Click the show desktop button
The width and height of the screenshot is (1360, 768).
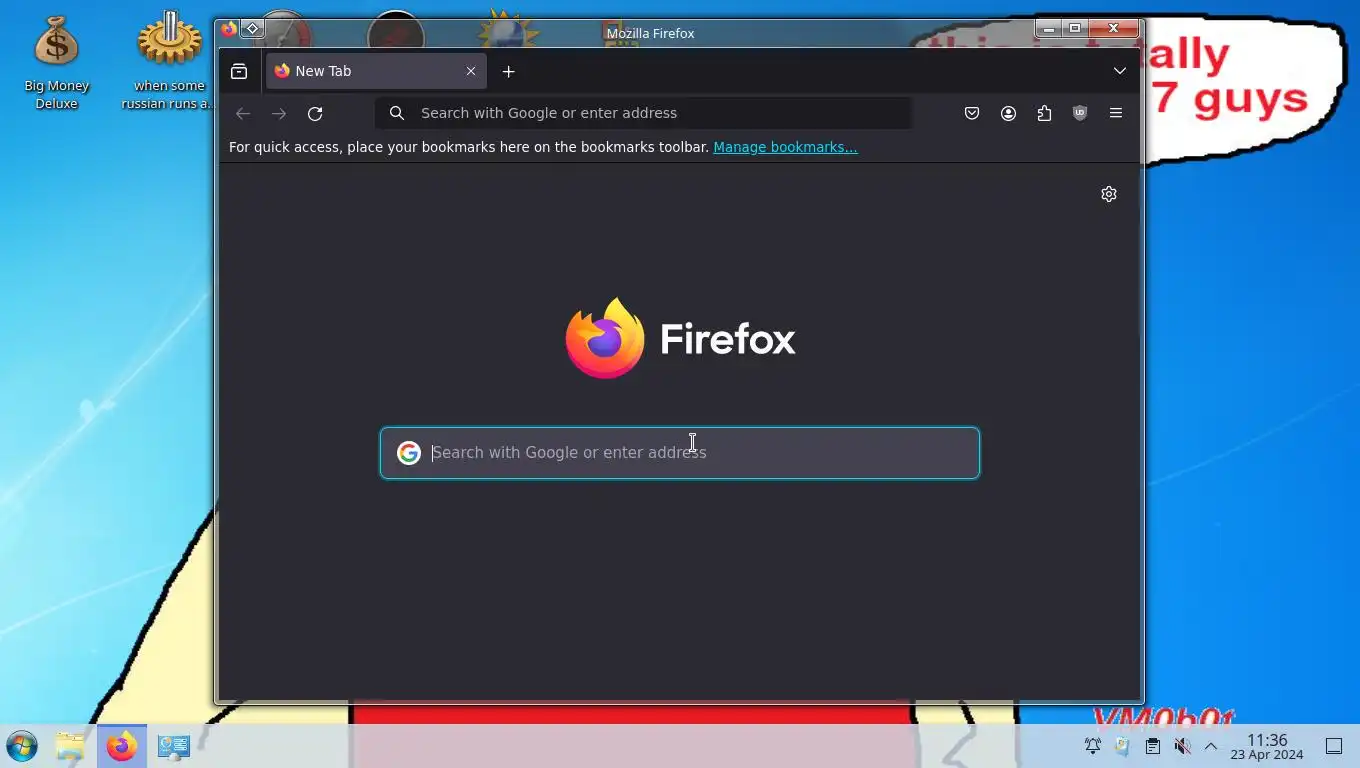pos(1334,746)
